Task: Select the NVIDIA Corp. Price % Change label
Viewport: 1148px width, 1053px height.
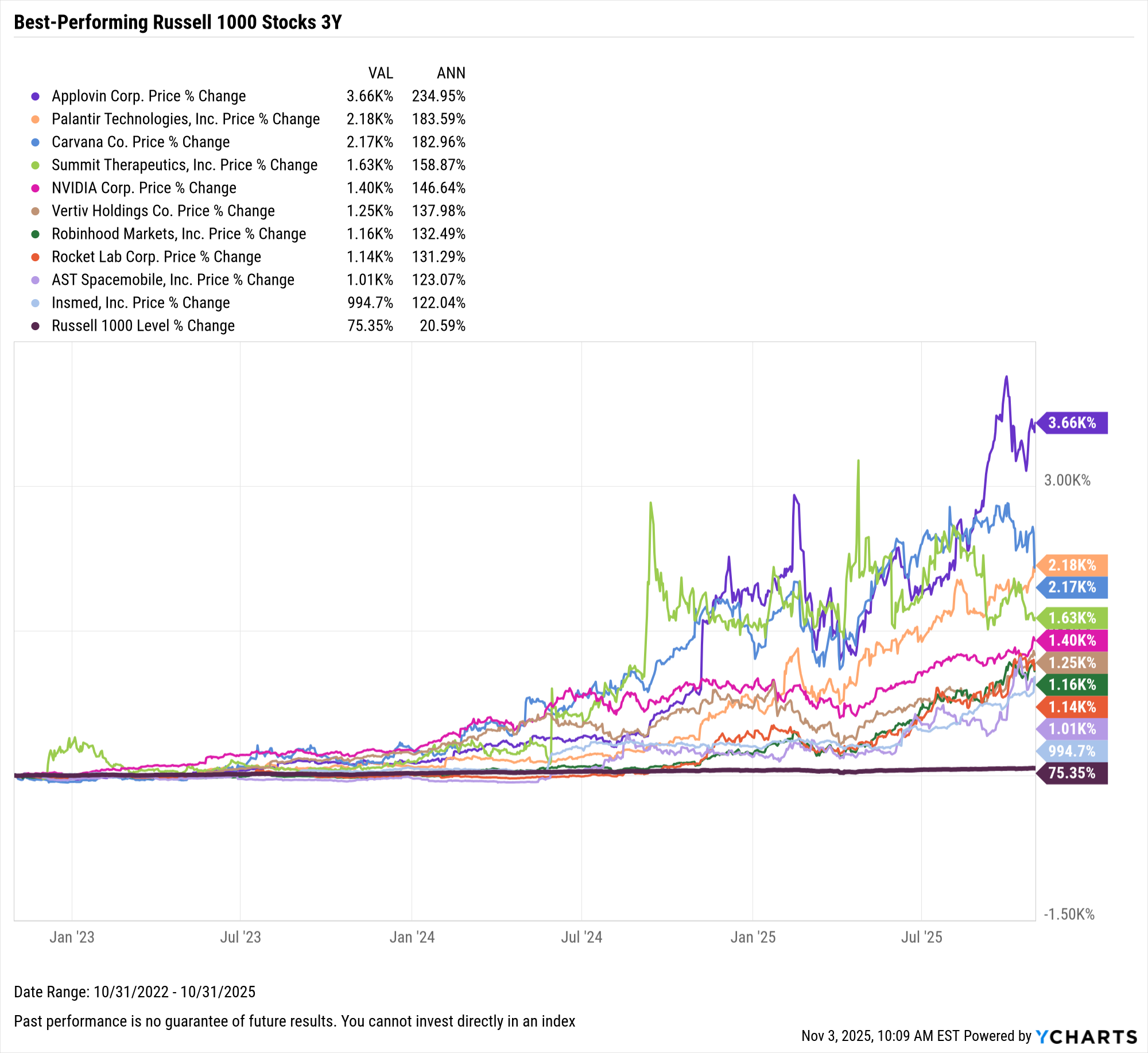Action: coord(143,188)
